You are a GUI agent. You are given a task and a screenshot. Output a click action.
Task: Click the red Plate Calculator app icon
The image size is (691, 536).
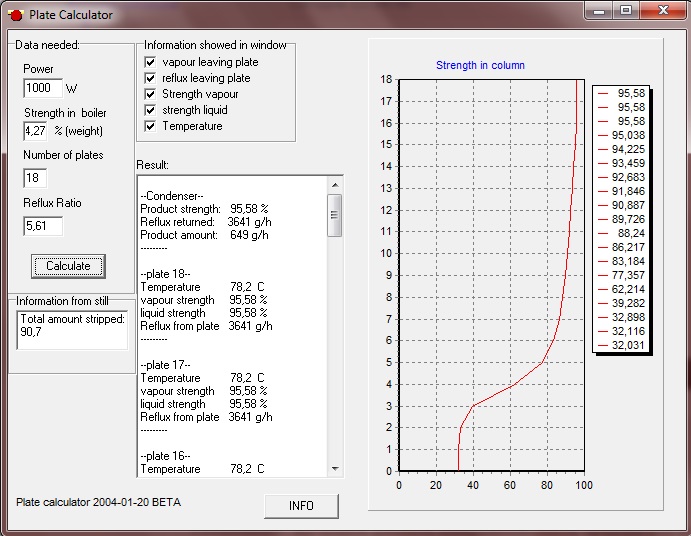15,15
